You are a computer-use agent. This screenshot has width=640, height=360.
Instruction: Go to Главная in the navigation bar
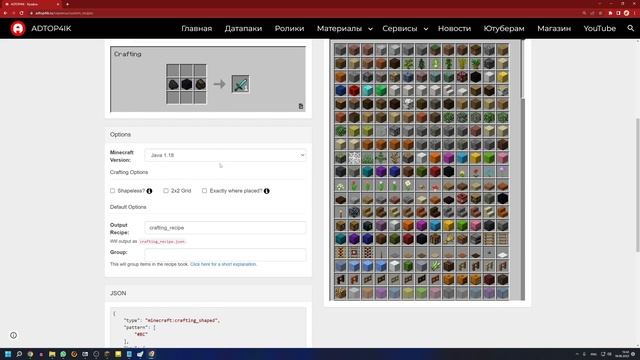click(197, 29)
